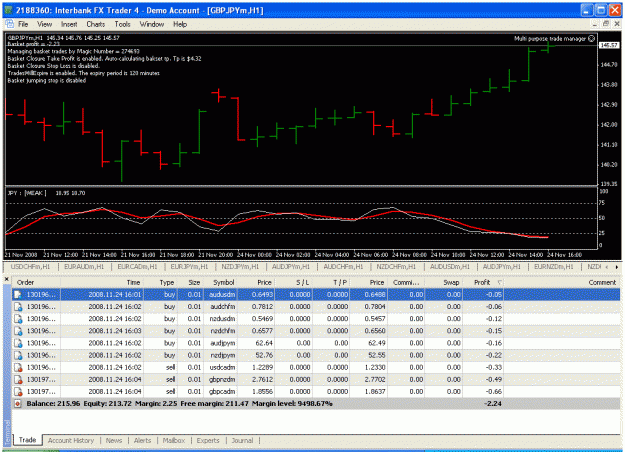The width and height of the screenshot is (625, 452).
Task: Open the Trade terminal tab
Action: (27, 440)
